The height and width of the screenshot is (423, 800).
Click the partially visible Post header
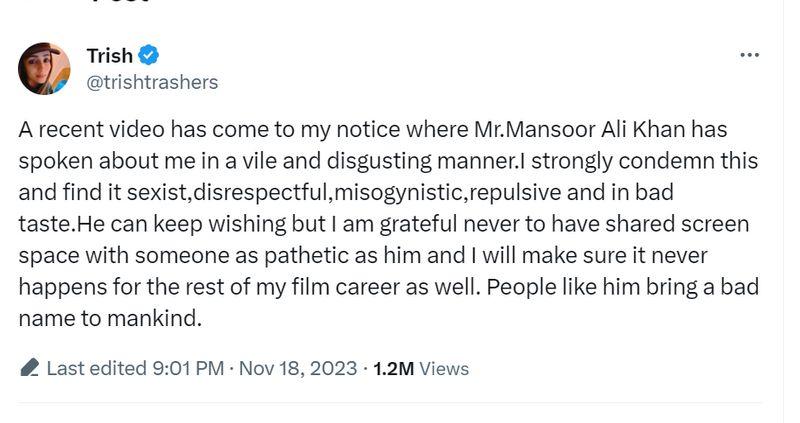pyautogui.click(x=120, y=3)
